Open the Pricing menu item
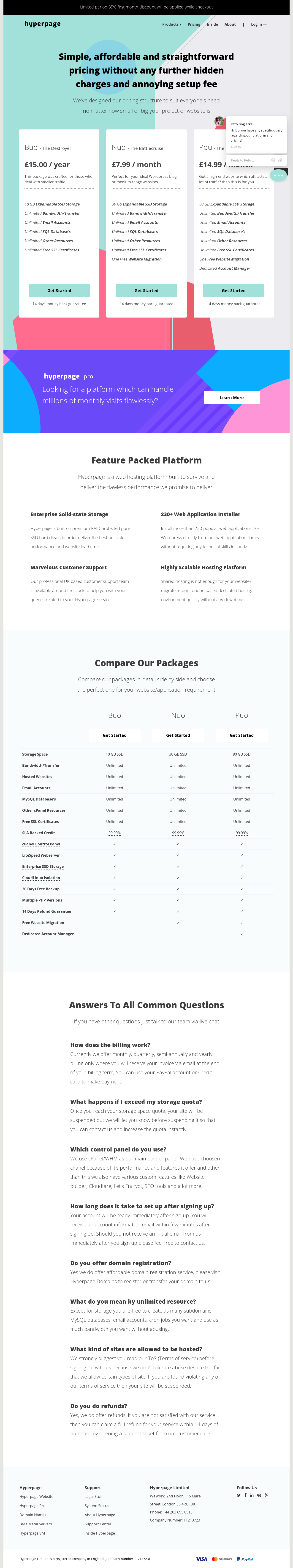This screenshot has width=293, height=1568. (194, 24)
